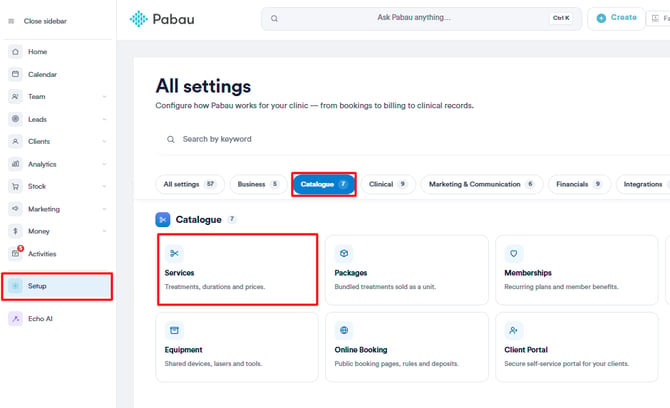Click the Money dollar icon
The image size is (670, 408).
pyautogui.click(x=15, y=231)
